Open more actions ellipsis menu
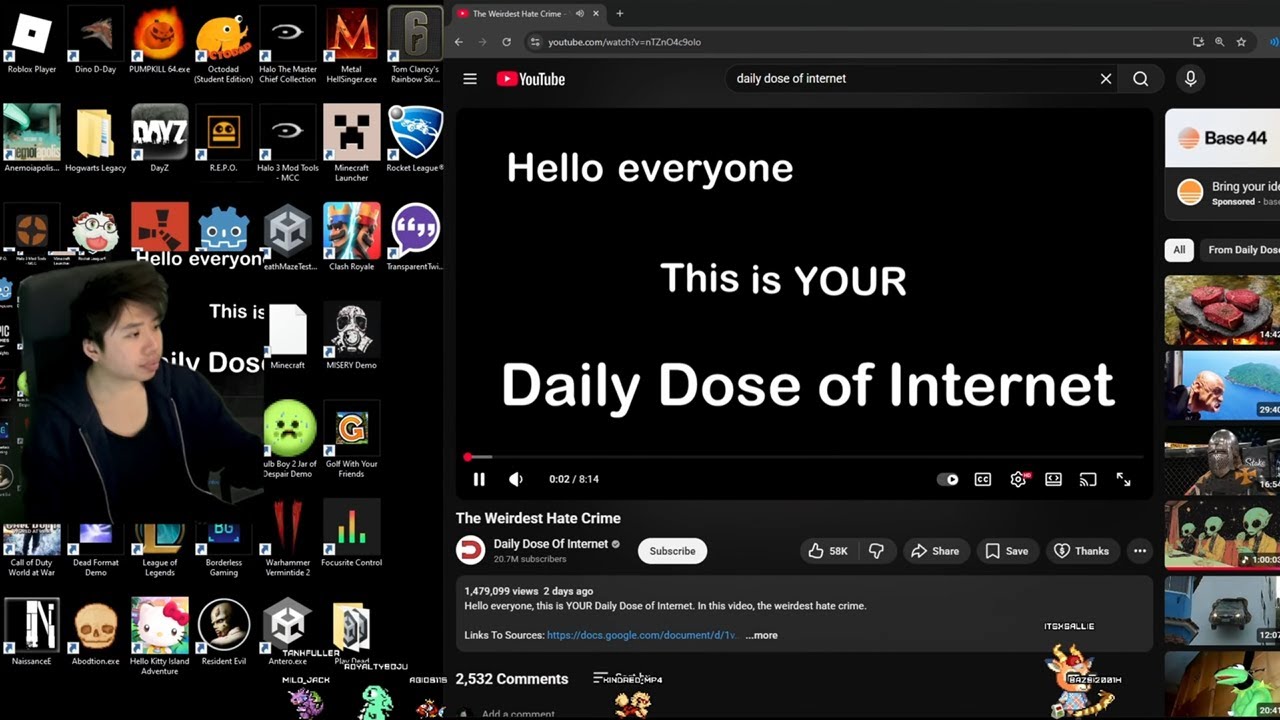The height and width of the screenshot is (720, 1280). [x=1139, y=551]
